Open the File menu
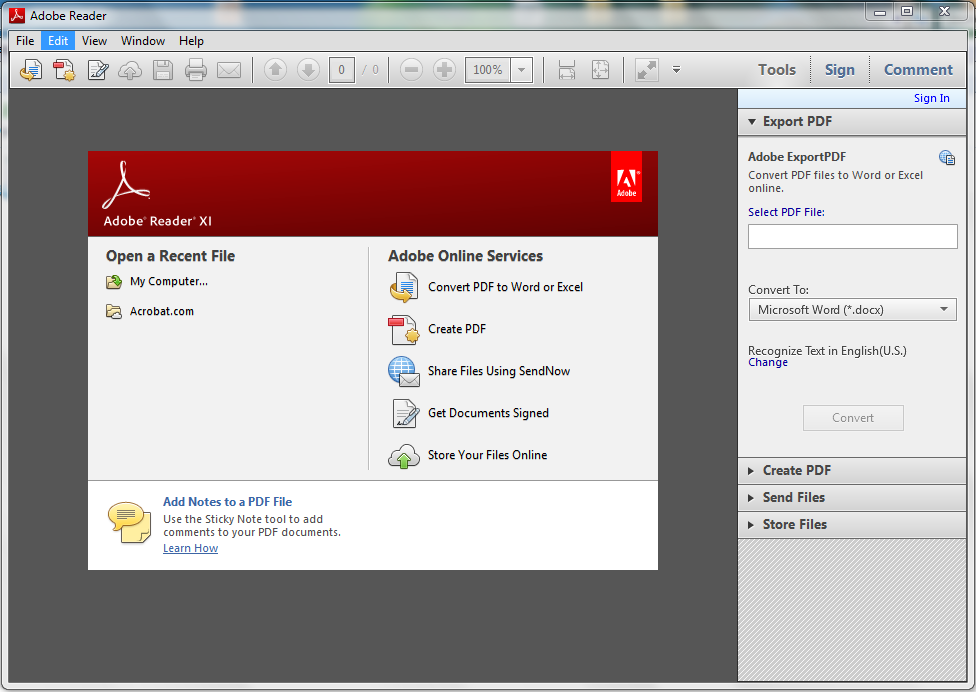 pos(25,40)
